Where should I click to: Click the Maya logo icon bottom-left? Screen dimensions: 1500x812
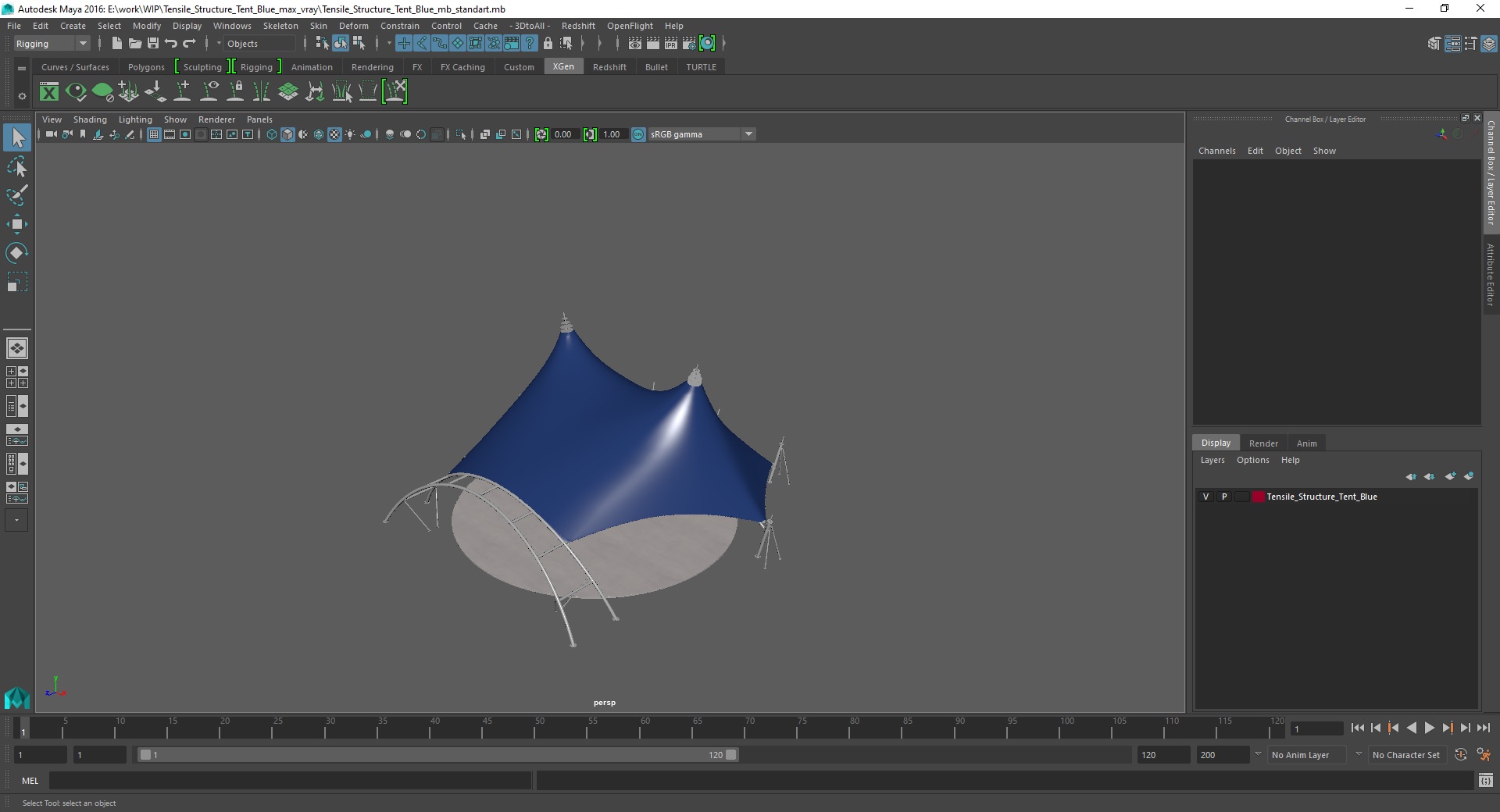[x=16, y=697]
